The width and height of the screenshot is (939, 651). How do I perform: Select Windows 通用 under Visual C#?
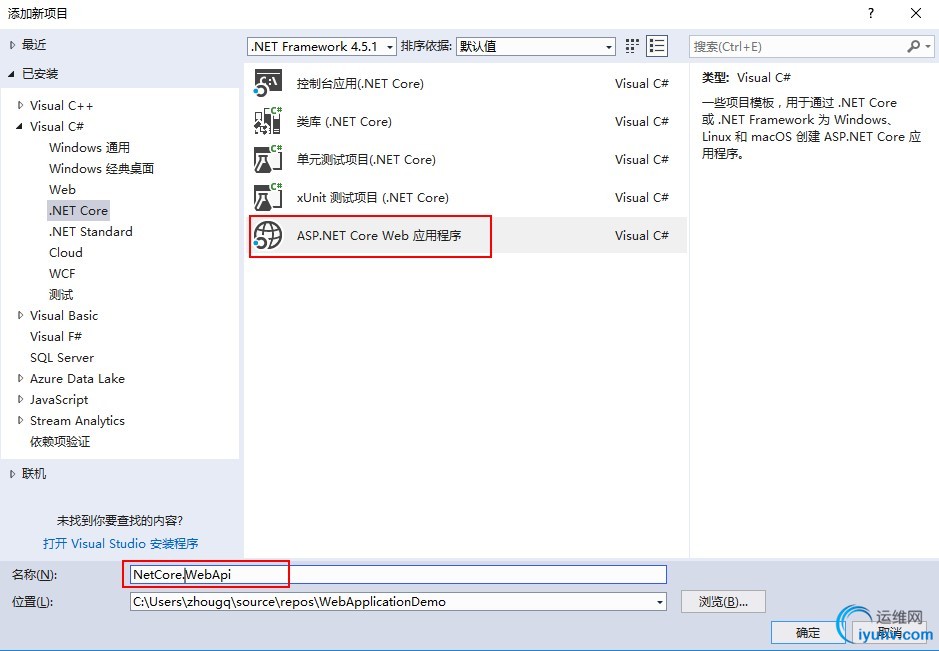[x=89, y=147]
